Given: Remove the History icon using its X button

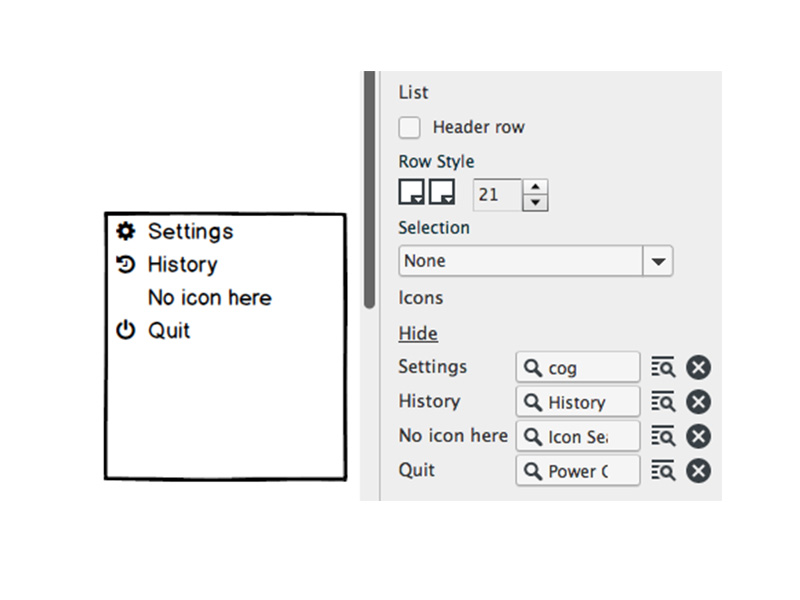Looking at the screenshot, I should click(697, 402).
